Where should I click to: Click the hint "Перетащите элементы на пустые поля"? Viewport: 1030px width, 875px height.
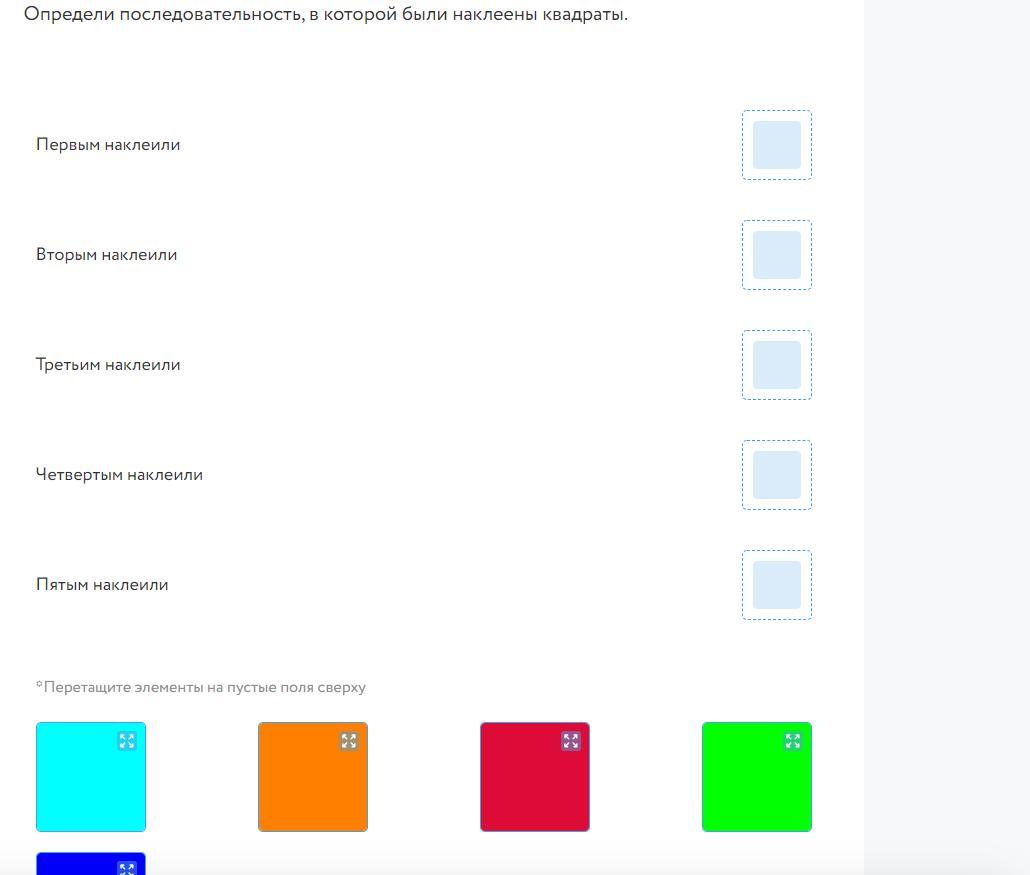[x=201, y=687]
